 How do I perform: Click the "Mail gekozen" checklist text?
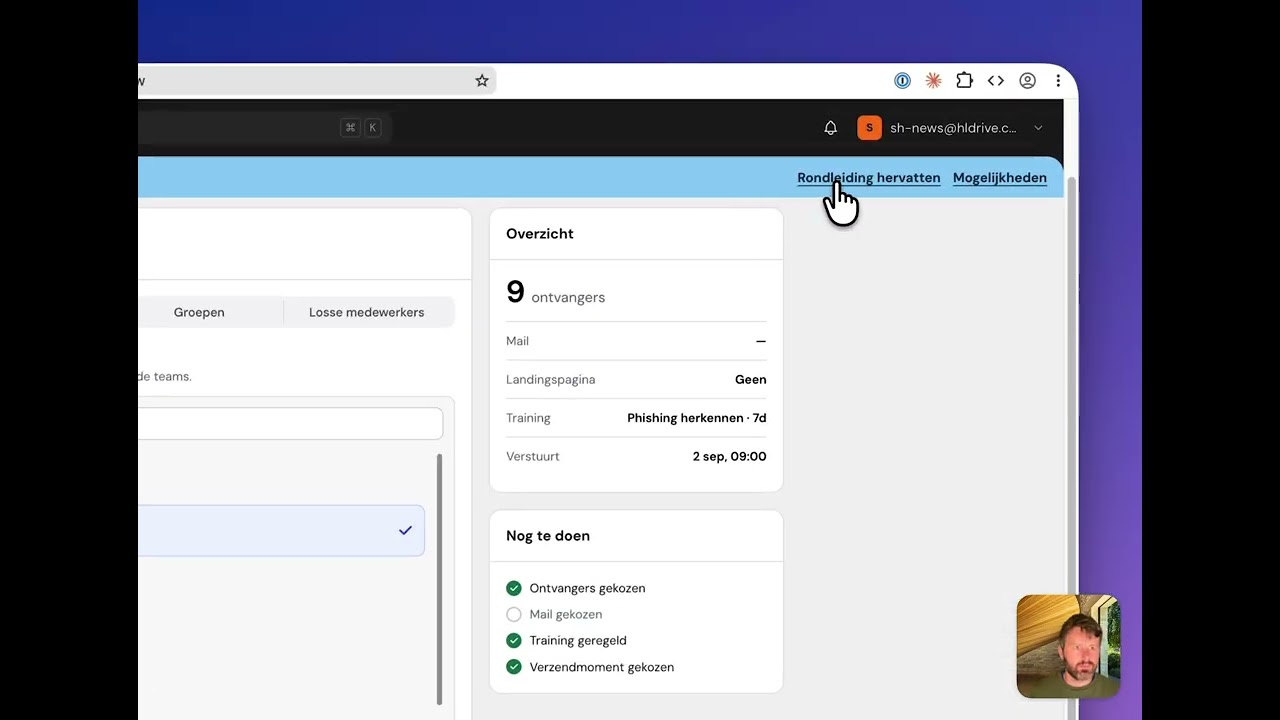coord(566,614)
